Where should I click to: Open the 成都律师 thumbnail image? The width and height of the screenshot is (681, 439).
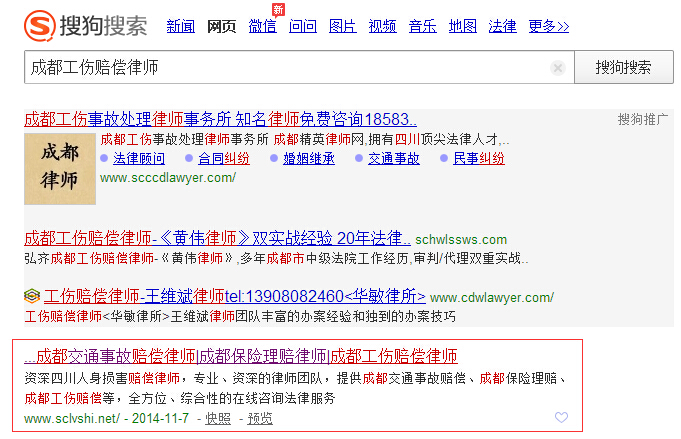[x=59, y=168]
